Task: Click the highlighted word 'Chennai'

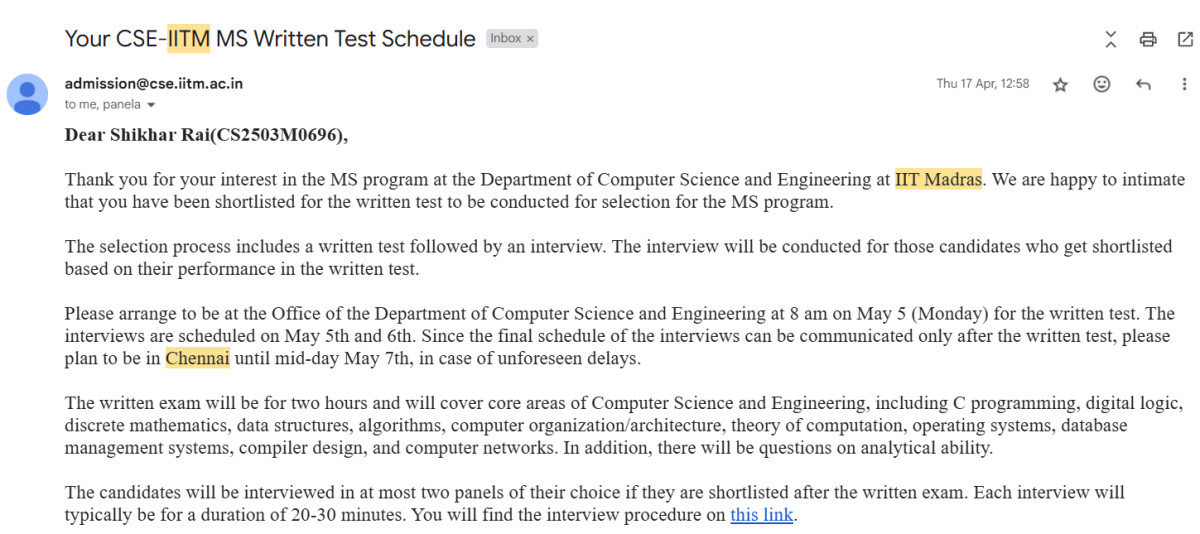Action: pyautogui.click(x=197, y=358)
